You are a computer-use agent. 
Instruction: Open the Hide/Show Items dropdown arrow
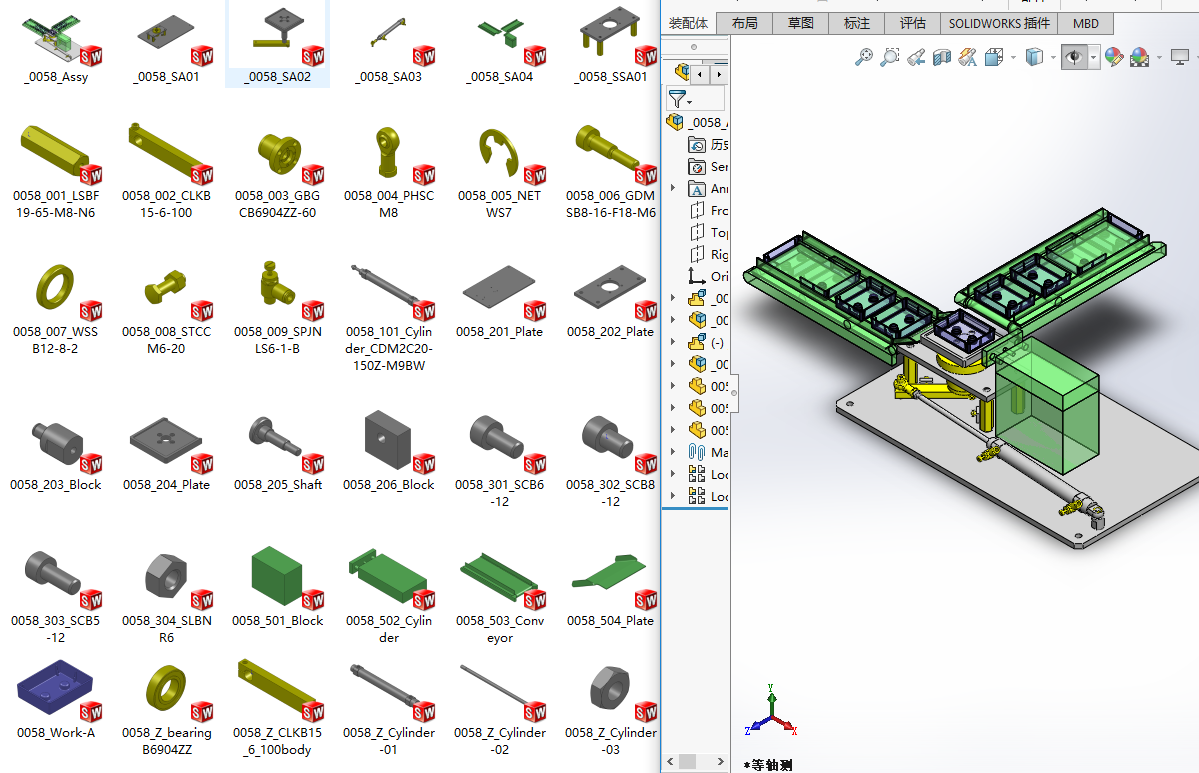(1093, 58)
